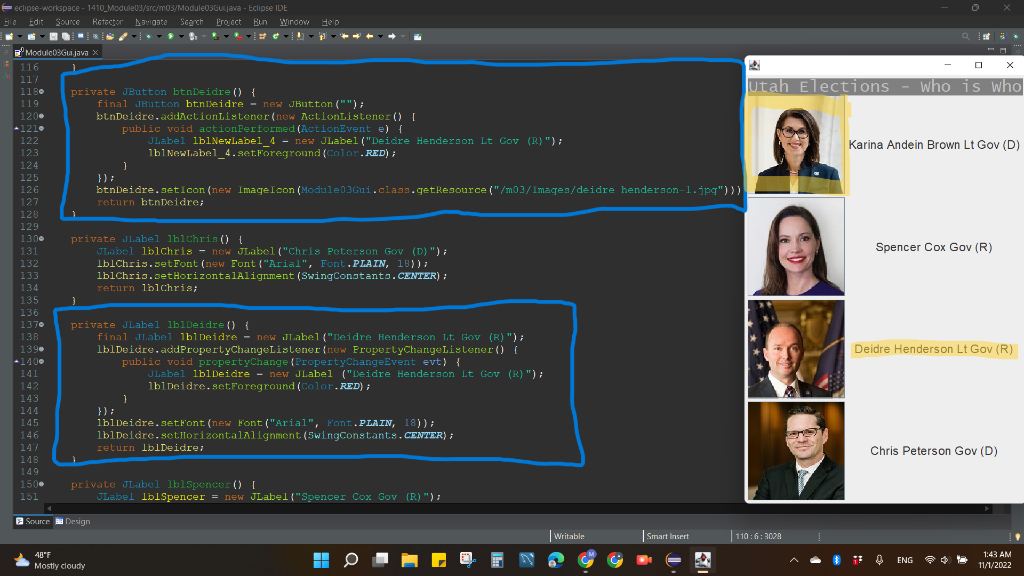Select the Karina Andein Brown photo thumbnail
1024x576 pixels.
coord(795,144)
